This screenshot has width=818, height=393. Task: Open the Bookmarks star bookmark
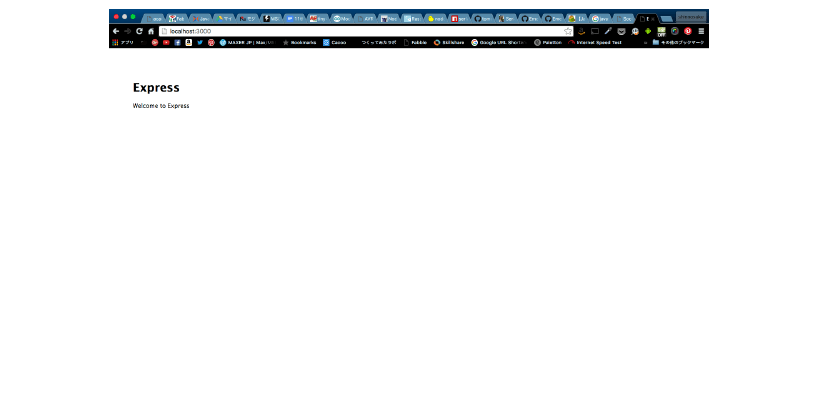299,43
